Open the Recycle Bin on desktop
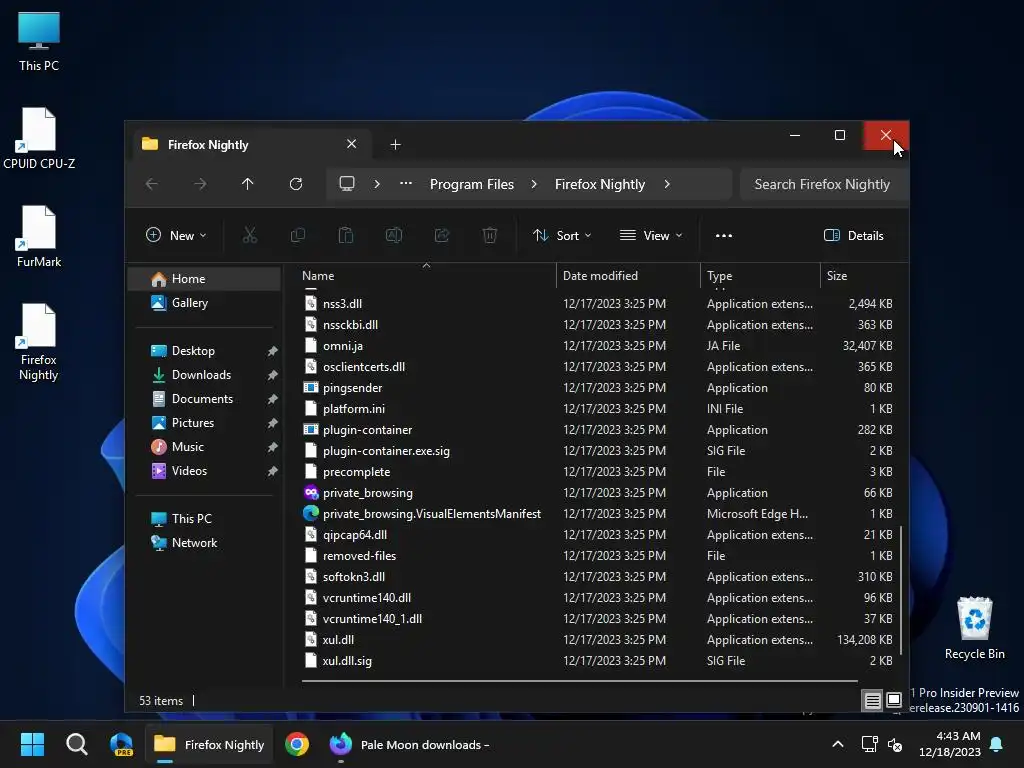This screenshot has height=768, width=1024. pyautogui.click(x=974, y=628)
